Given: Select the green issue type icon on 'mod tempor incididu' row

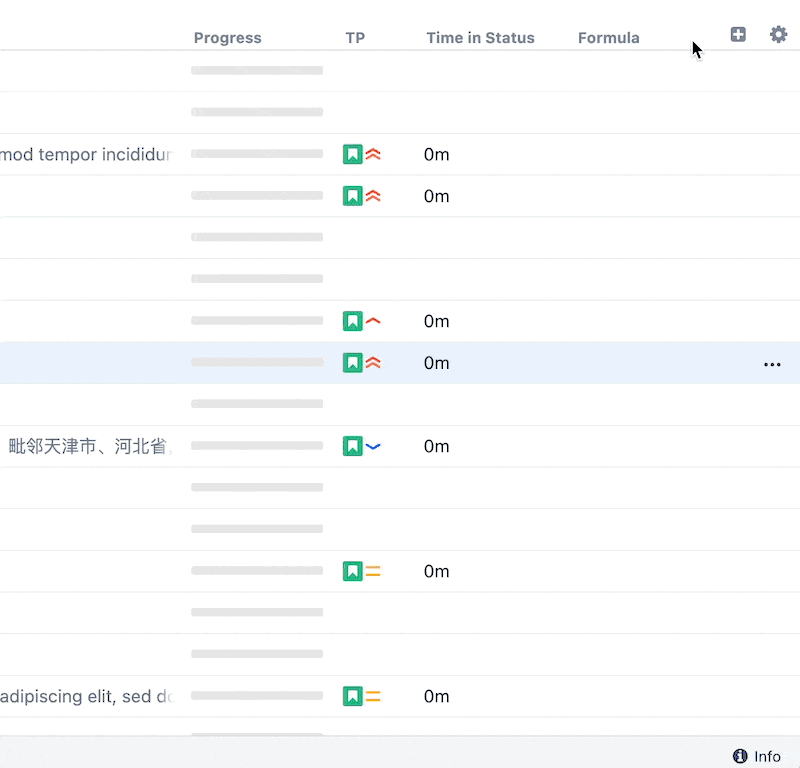Looking at the screenshot, I should pyautogui.click(x=352, y=154).
